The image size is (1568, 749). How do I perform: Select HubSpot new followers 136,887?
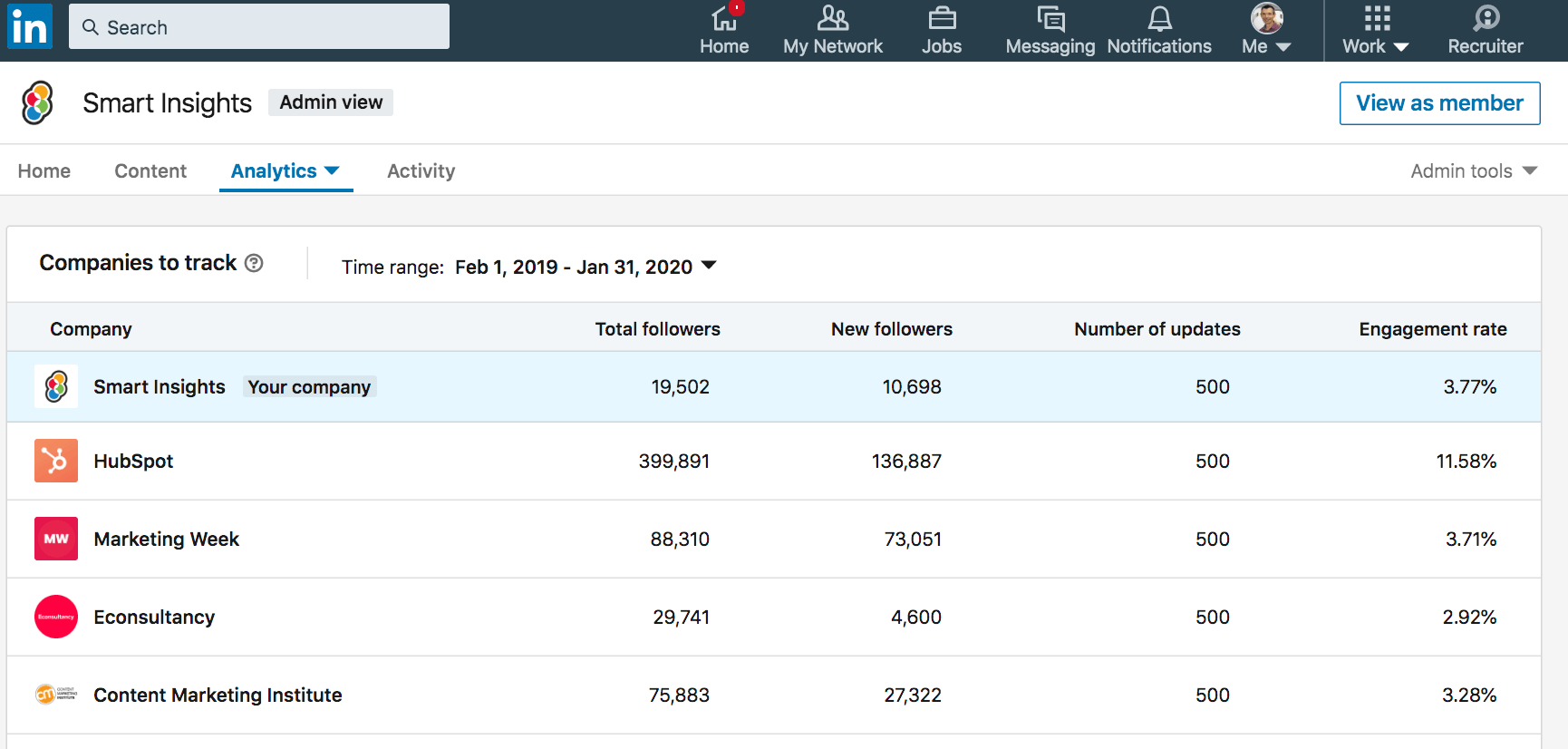pyautogui.click(x=906, y=461)
